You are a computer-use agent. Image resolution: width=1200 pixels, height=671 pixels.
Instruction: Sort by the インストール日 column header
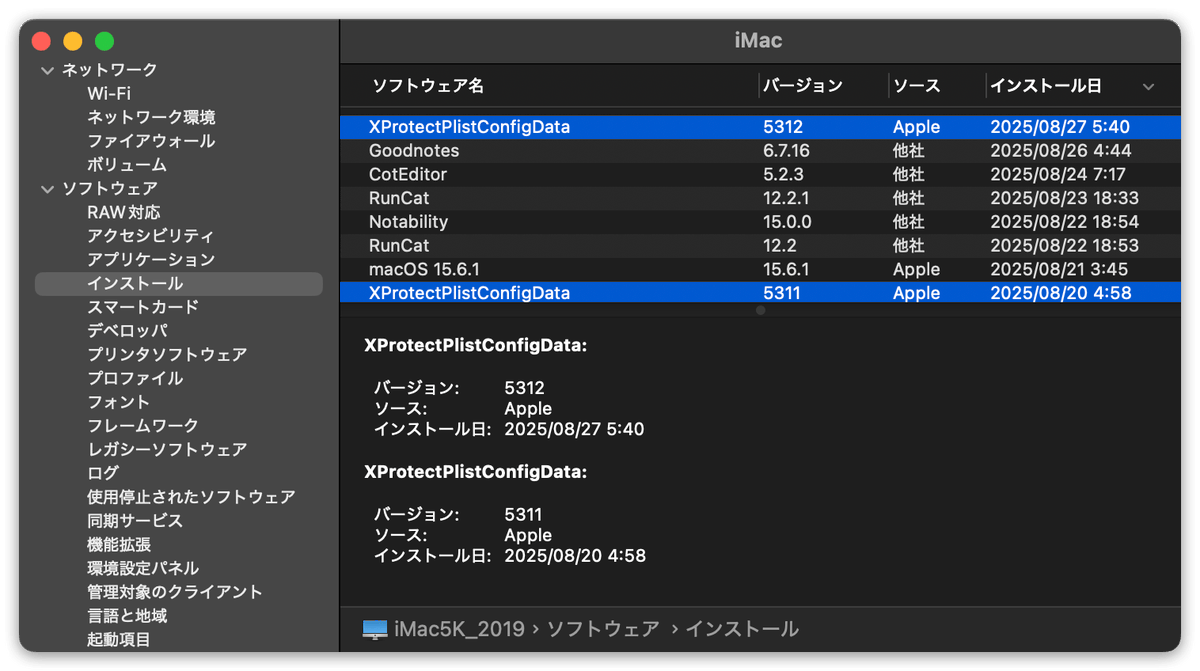1046,86
